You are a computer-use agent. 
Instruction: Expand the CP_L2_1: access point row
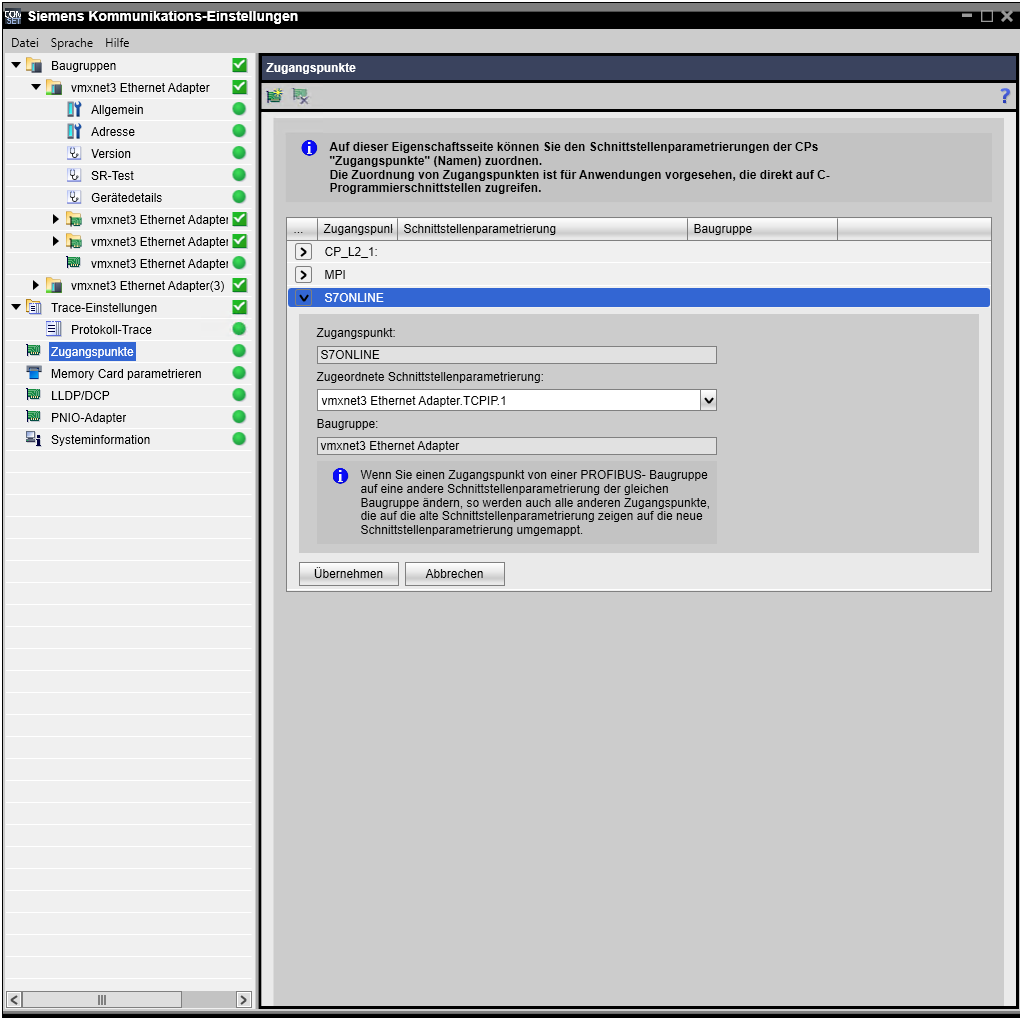(x=304, y=252)
